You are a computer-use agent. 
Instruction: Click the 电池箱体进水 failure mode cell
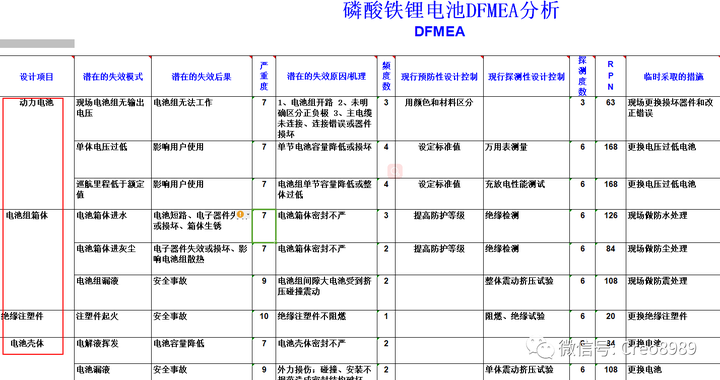coord(113,226)
